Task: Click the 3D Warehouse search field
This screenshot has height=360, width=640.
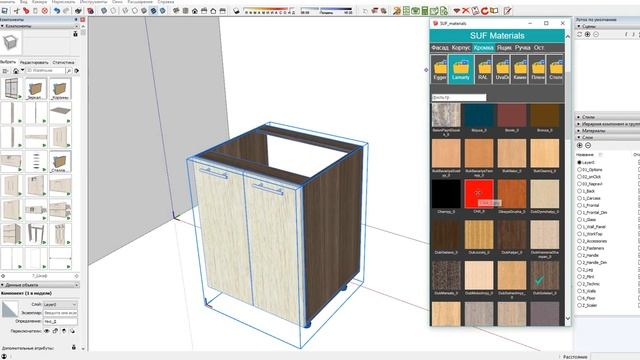Action: pyautogui.click(x=46, y=71)
